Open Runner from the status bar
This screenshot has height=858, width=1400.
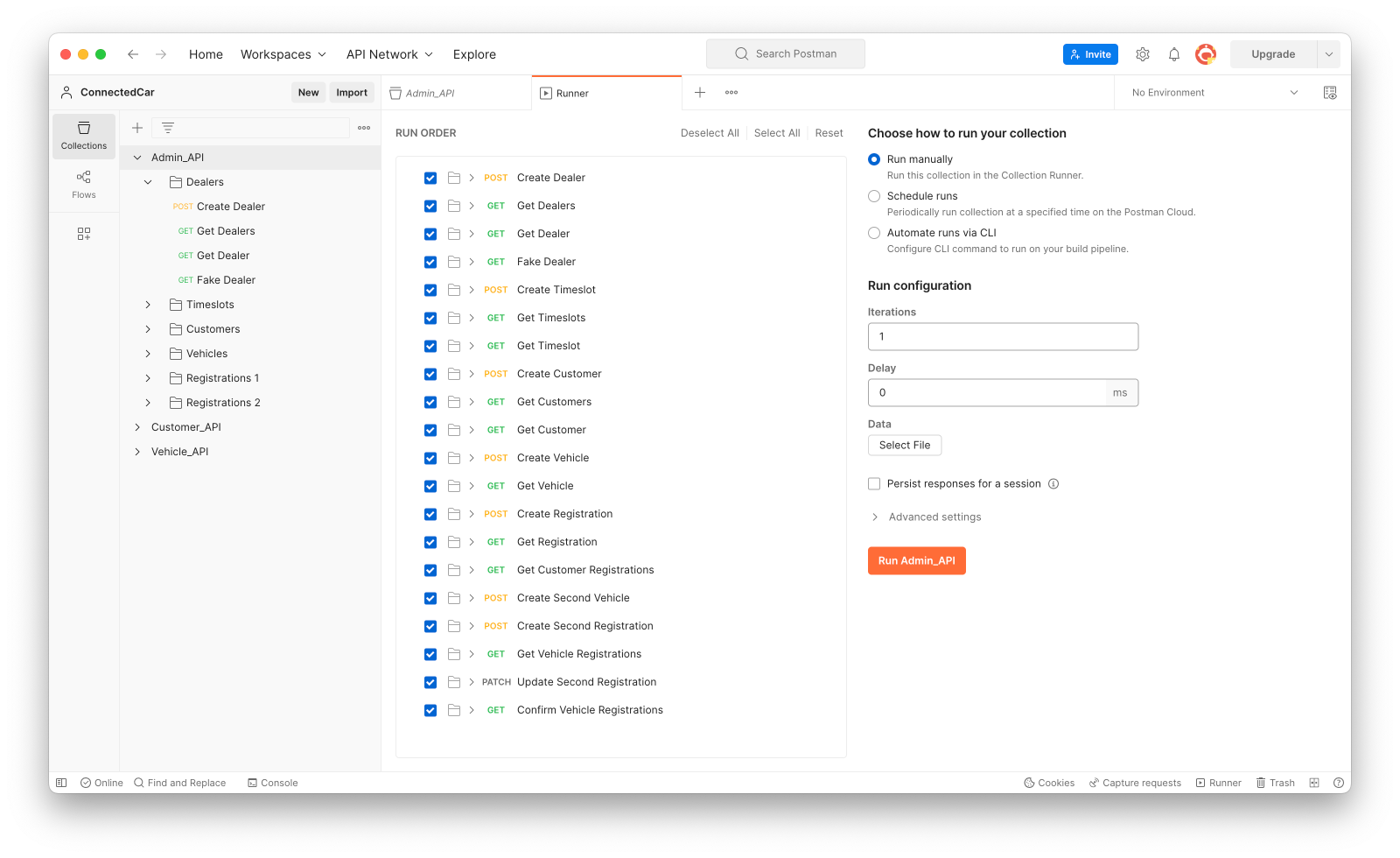click(x=1218, y=783)
